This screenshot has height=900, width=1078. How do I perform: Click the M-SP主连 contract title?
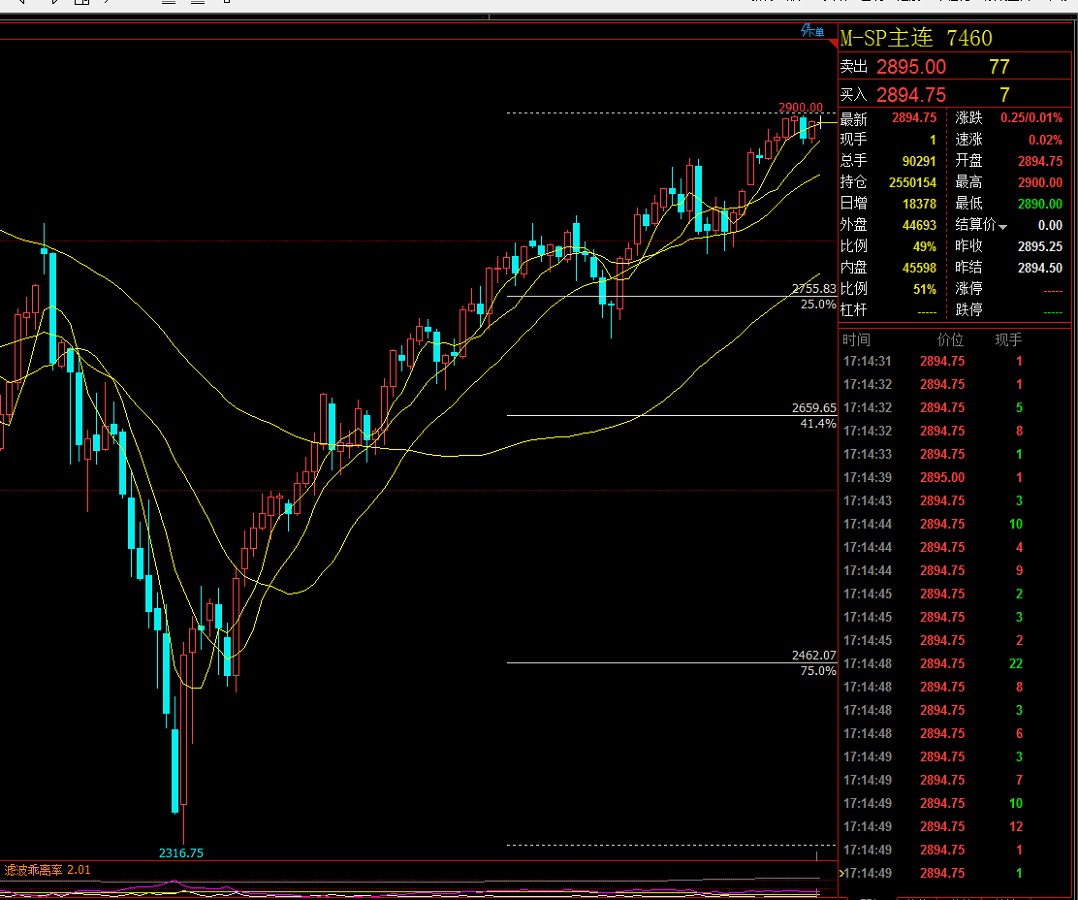[x=886, y=39]
